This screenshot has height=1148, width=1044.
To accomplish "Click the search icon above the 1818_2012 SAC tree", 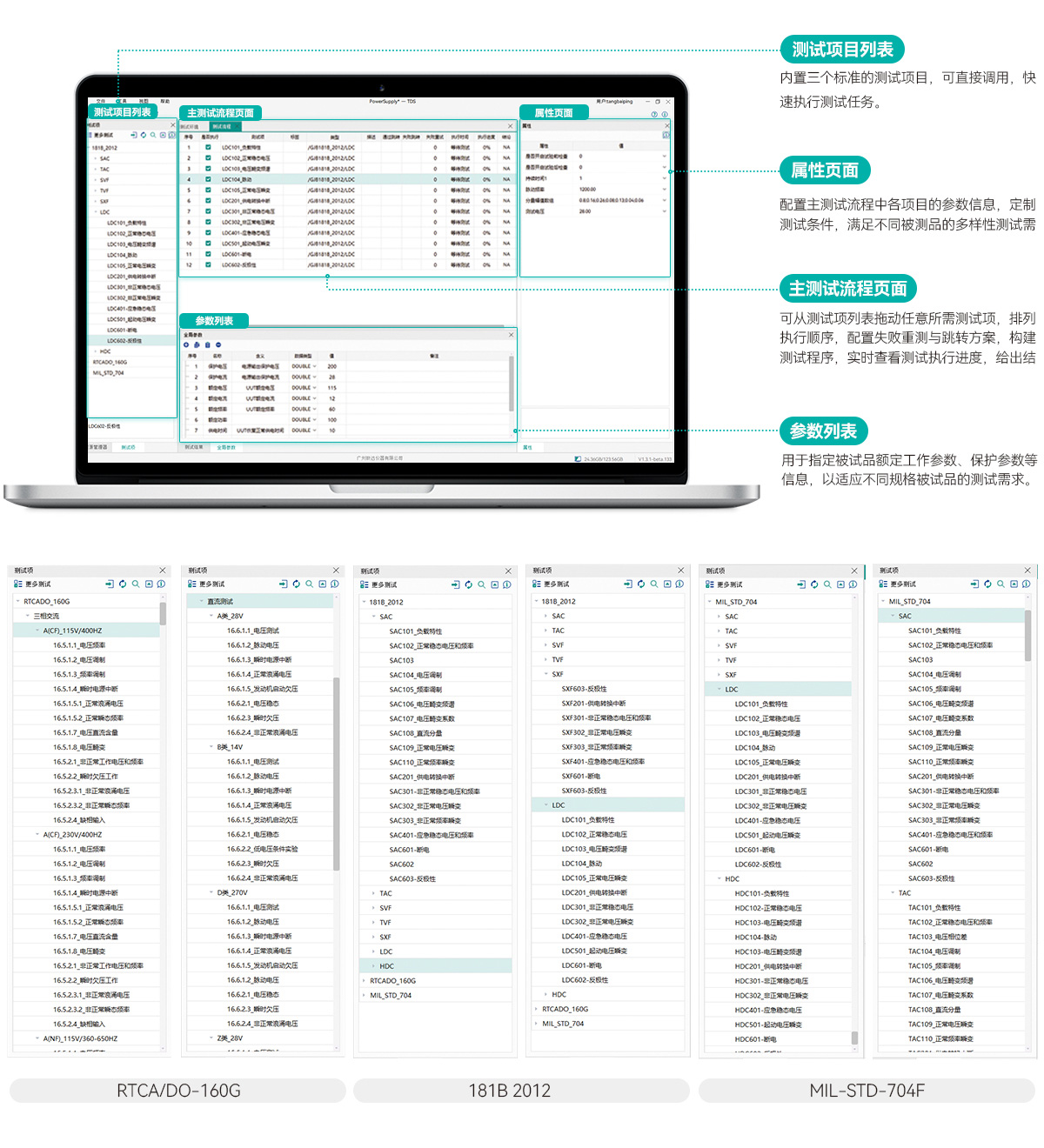I will [481, 584].
